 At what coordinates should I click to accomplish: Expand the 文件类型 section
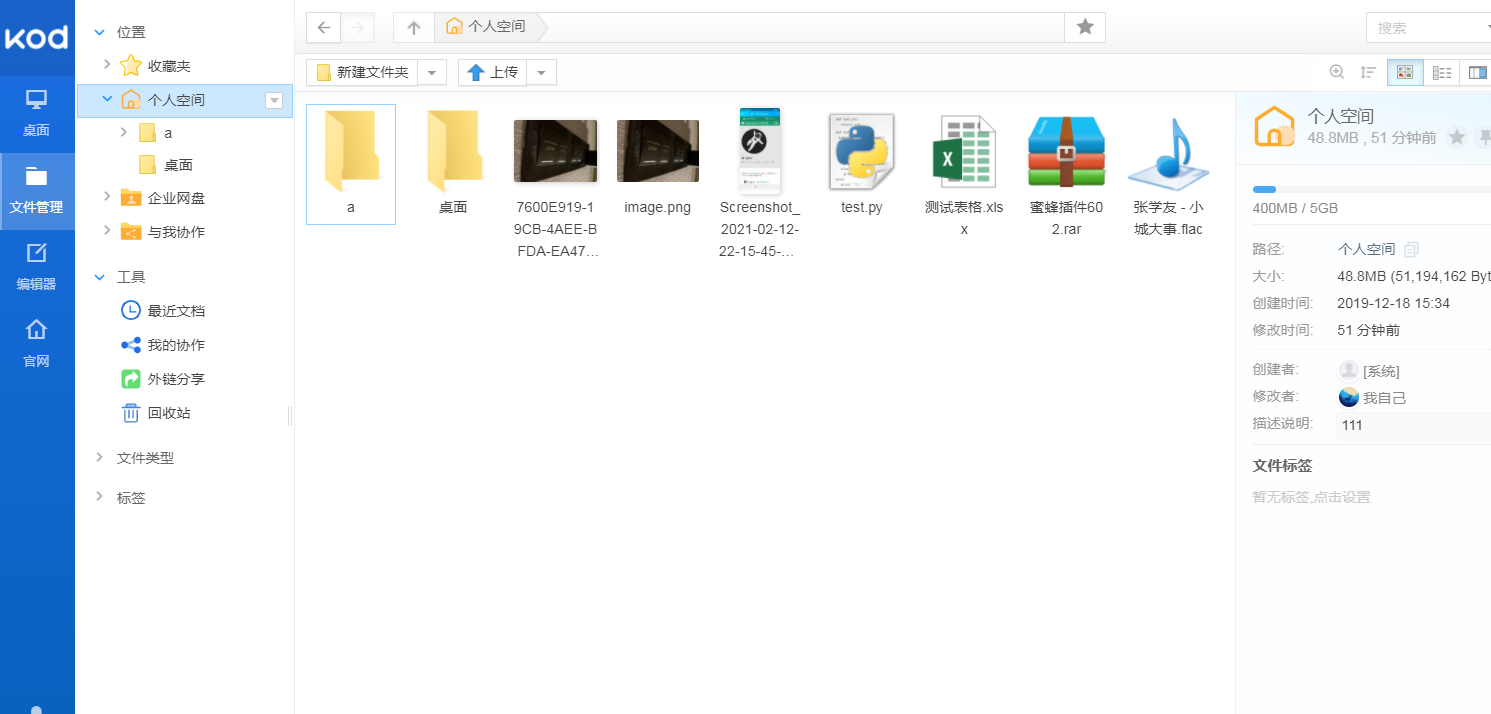[99, 457]
